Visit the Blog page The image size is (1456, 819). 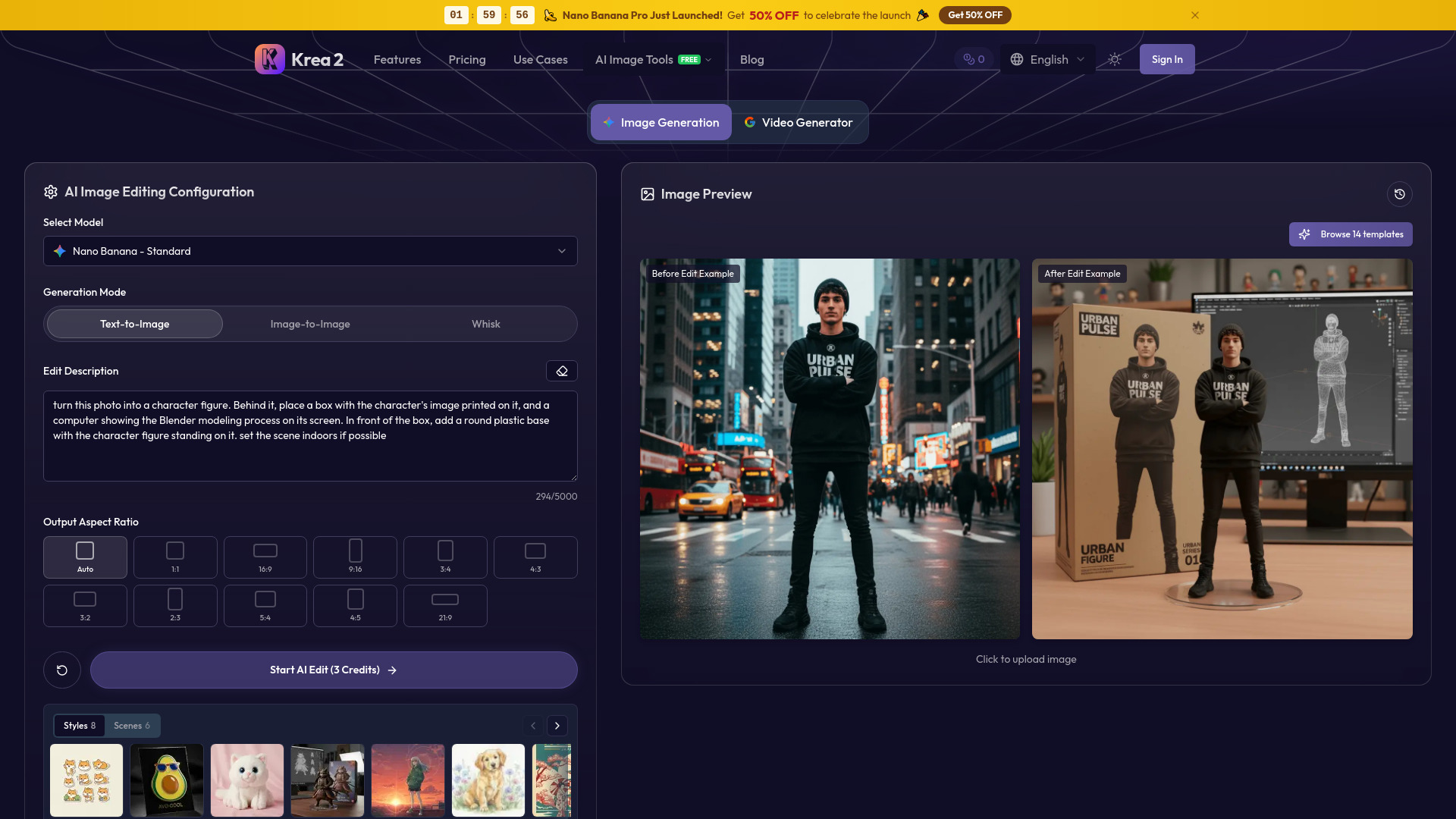pos(752,59)
